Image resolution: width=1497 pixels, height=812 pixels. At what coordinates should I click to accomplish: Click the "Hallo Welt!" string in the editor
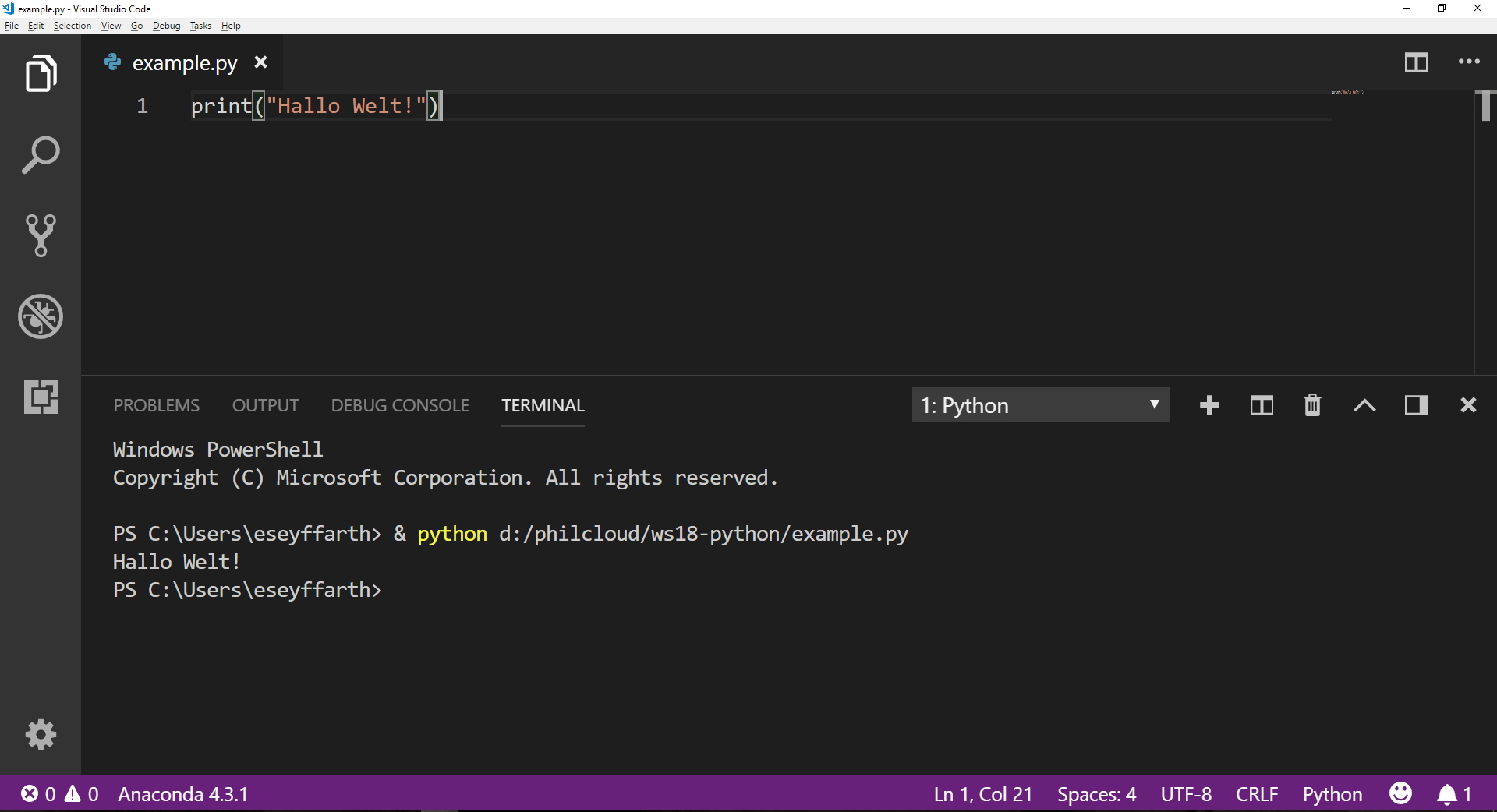[x=347, y=106]
